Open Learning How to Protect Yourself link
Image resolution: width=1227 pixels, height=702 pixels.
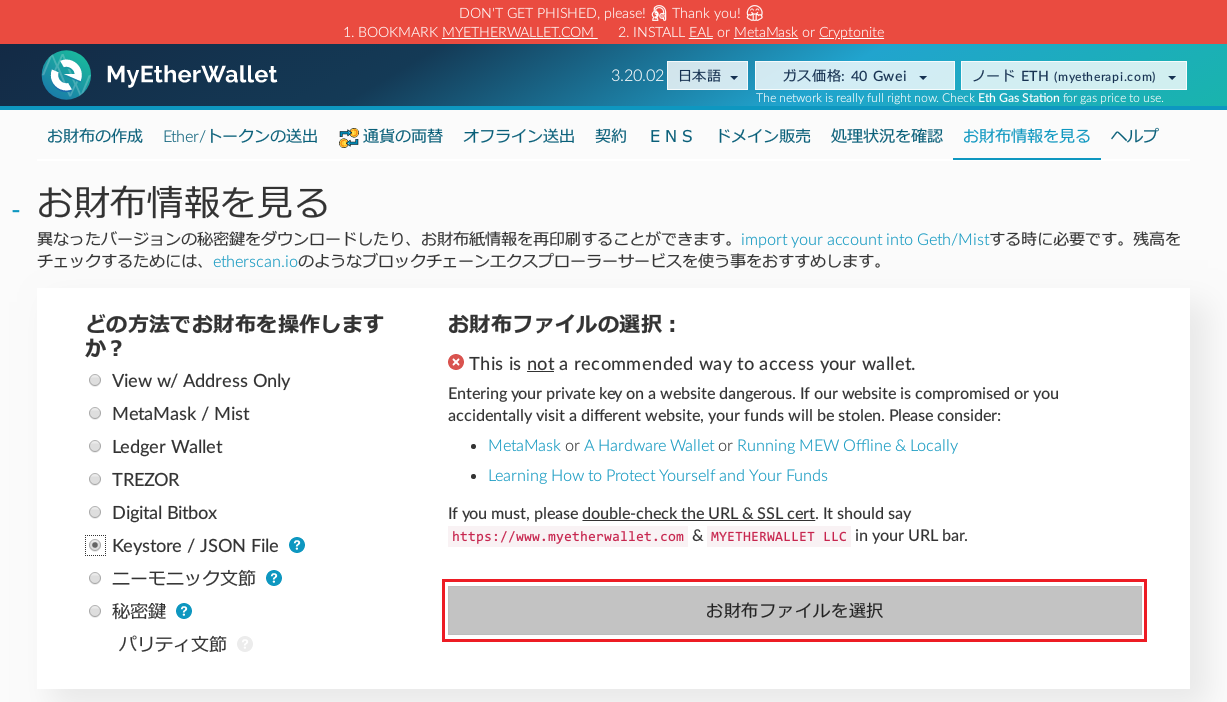[658, 475]
